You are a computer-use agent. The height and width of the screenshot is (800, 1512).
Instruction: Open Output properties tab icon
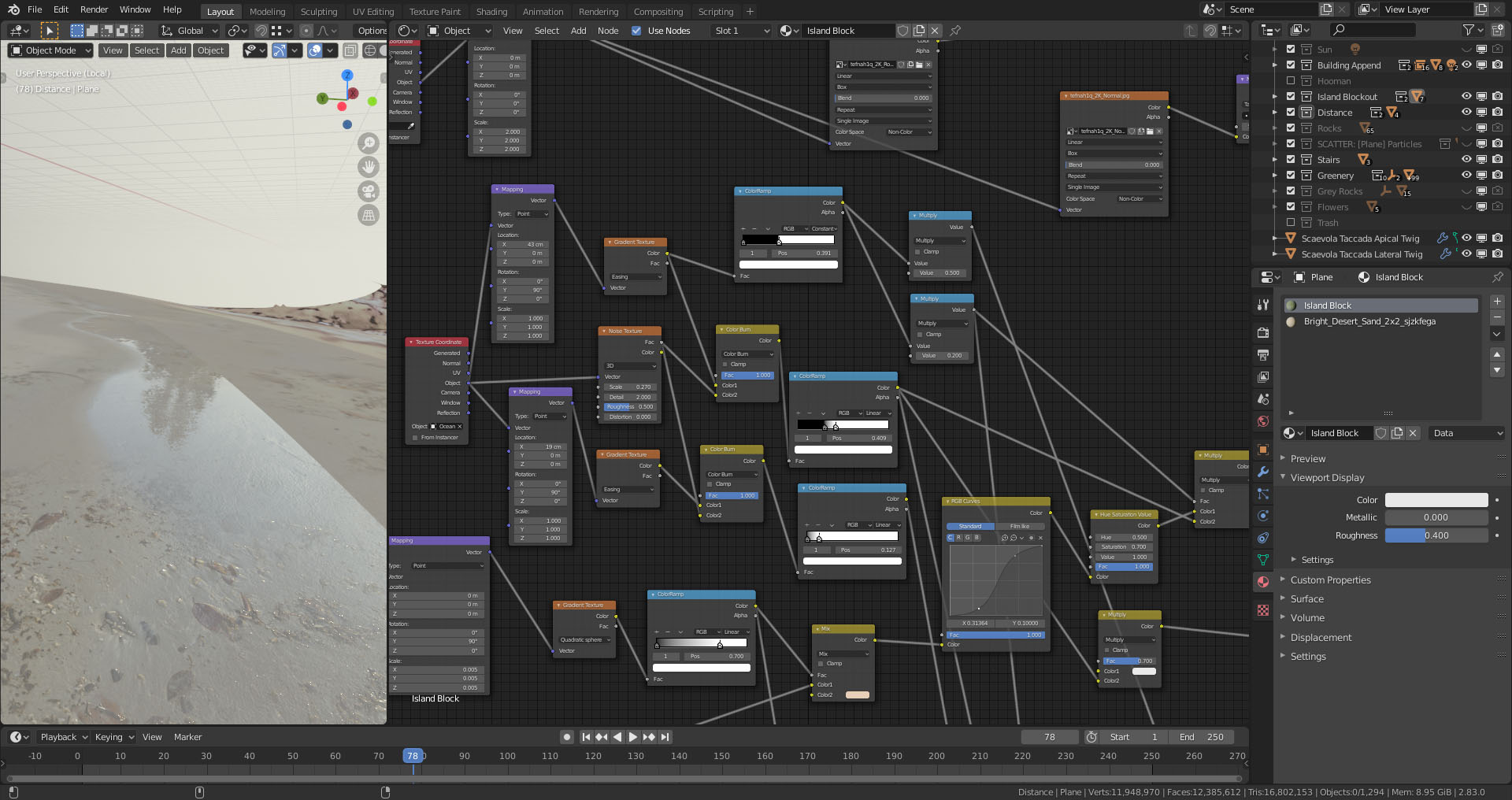pos(1263,354)
